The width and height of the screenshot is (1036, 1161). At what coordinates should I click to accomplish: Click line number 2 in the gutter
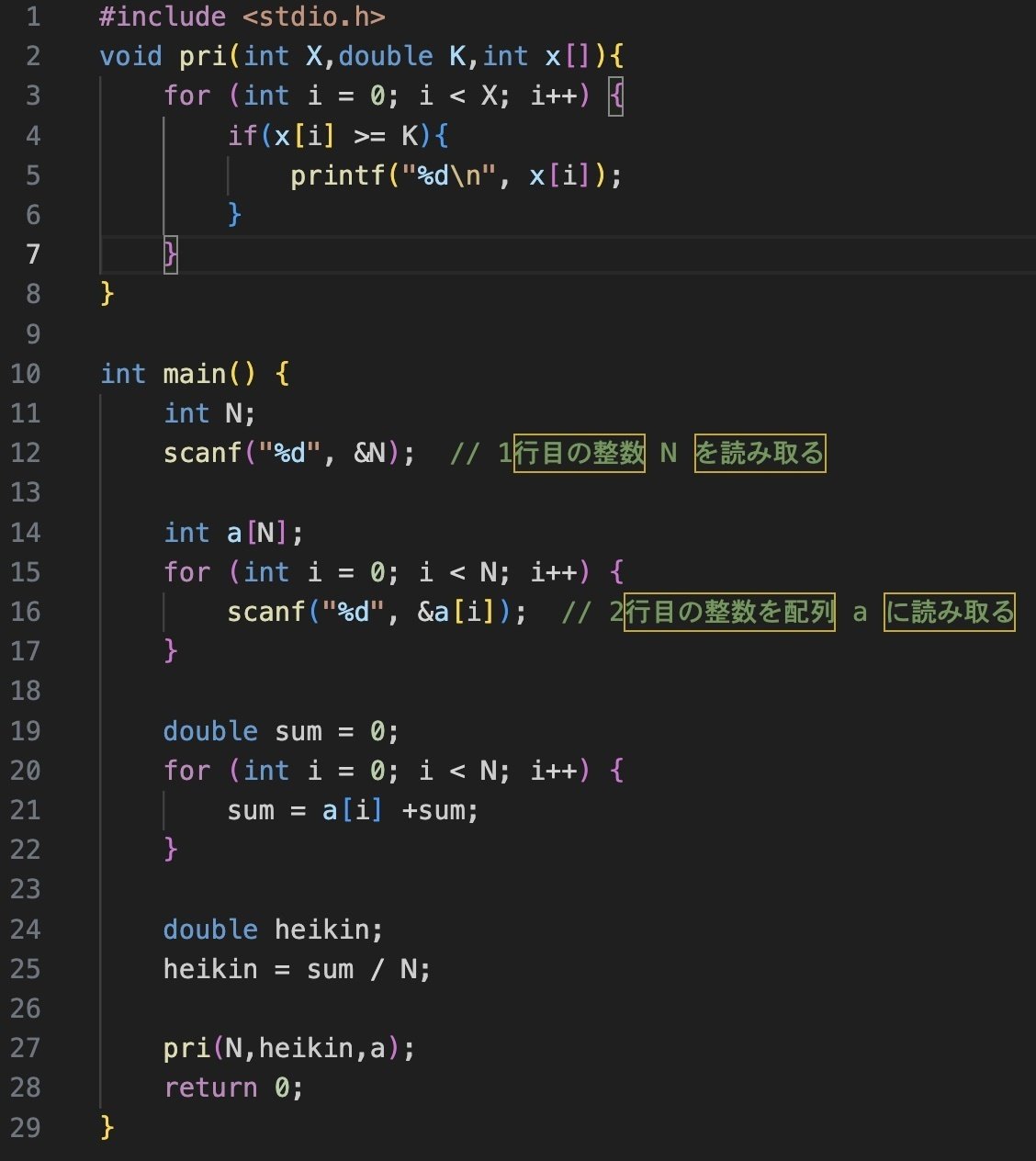coord(33,56)
